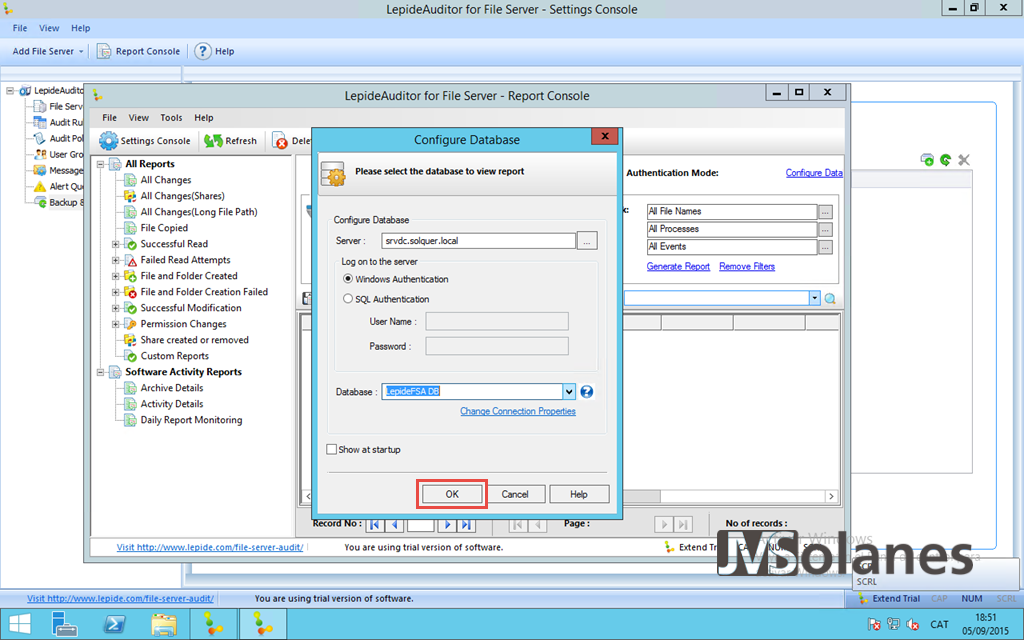Select All Changes report
Screen dimensions: 1024x640
point(166,180)
